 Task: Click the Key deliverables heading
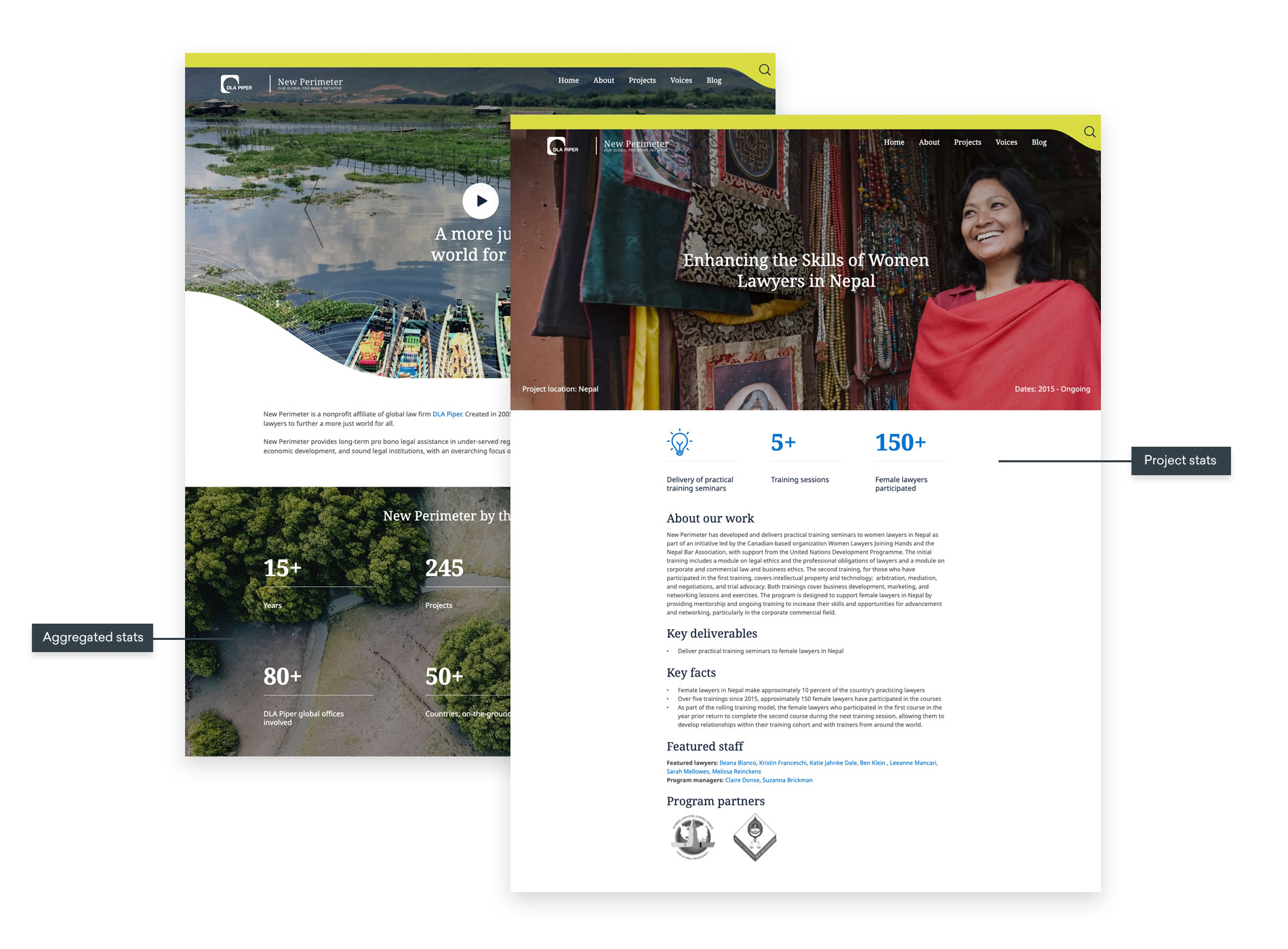(712, 634)
